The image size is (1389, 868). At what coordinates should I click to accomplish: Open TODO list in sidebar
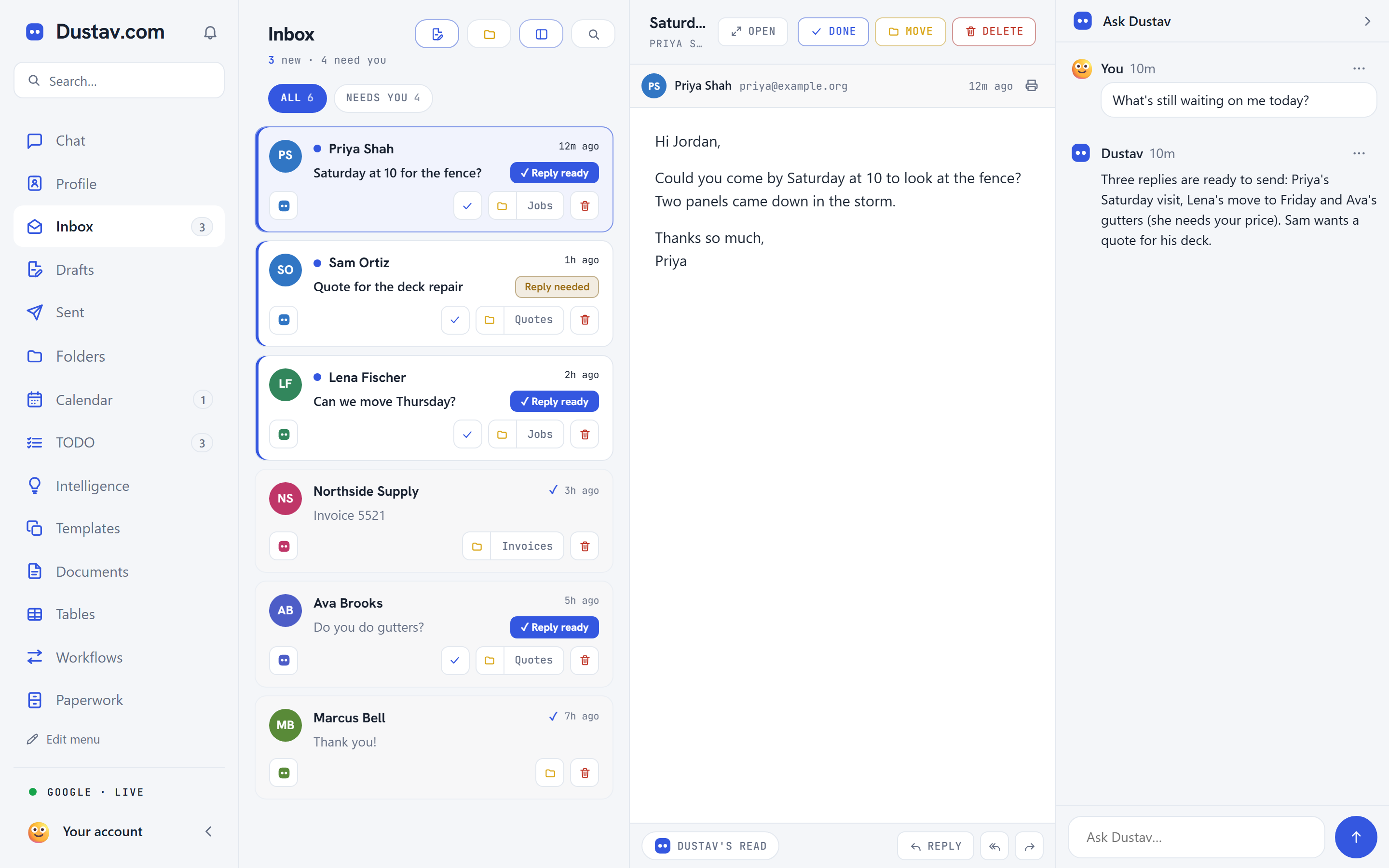[x=119, y=442]
